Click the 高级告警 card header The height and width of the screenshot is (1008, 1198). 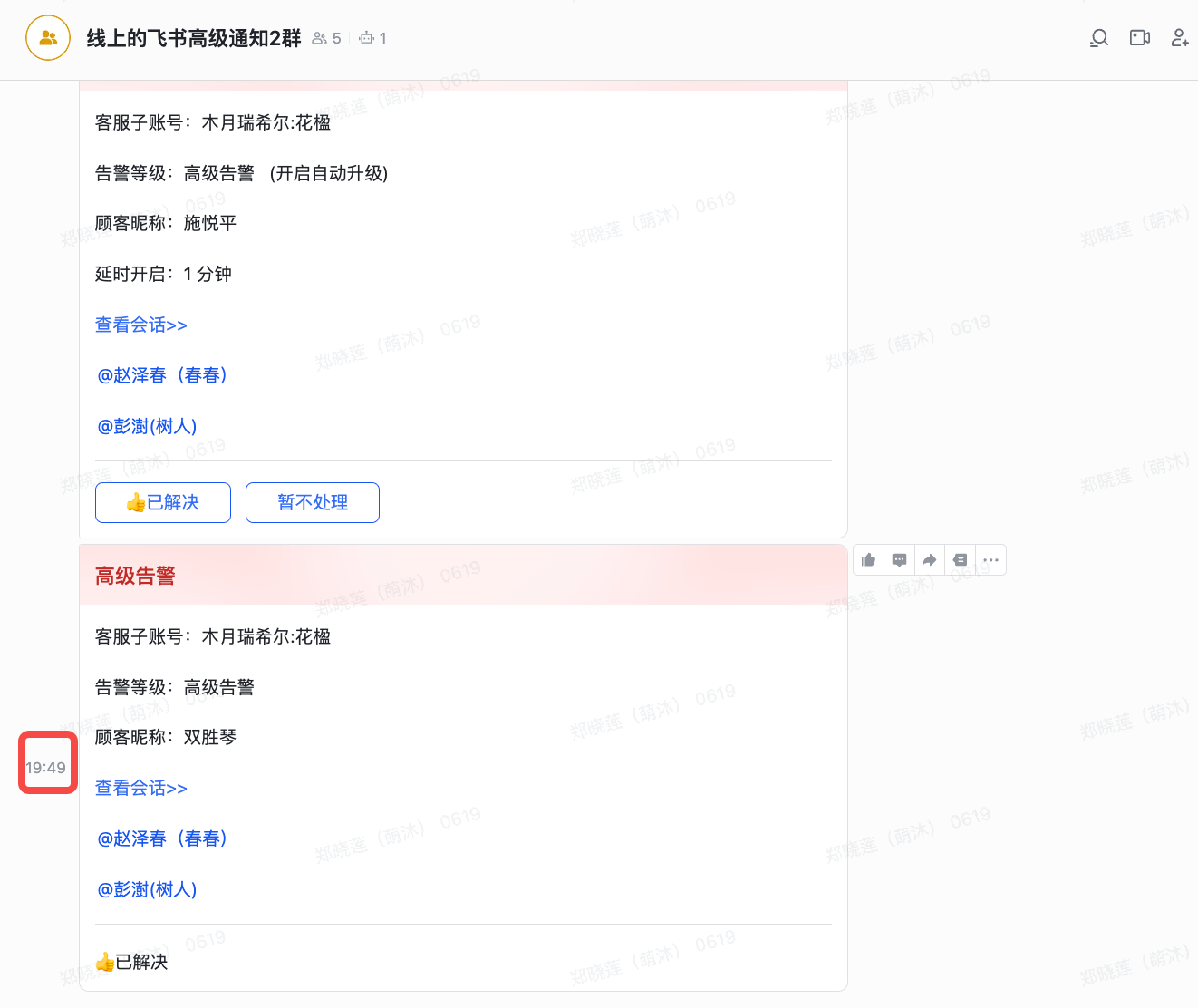[x=463, y=575]
